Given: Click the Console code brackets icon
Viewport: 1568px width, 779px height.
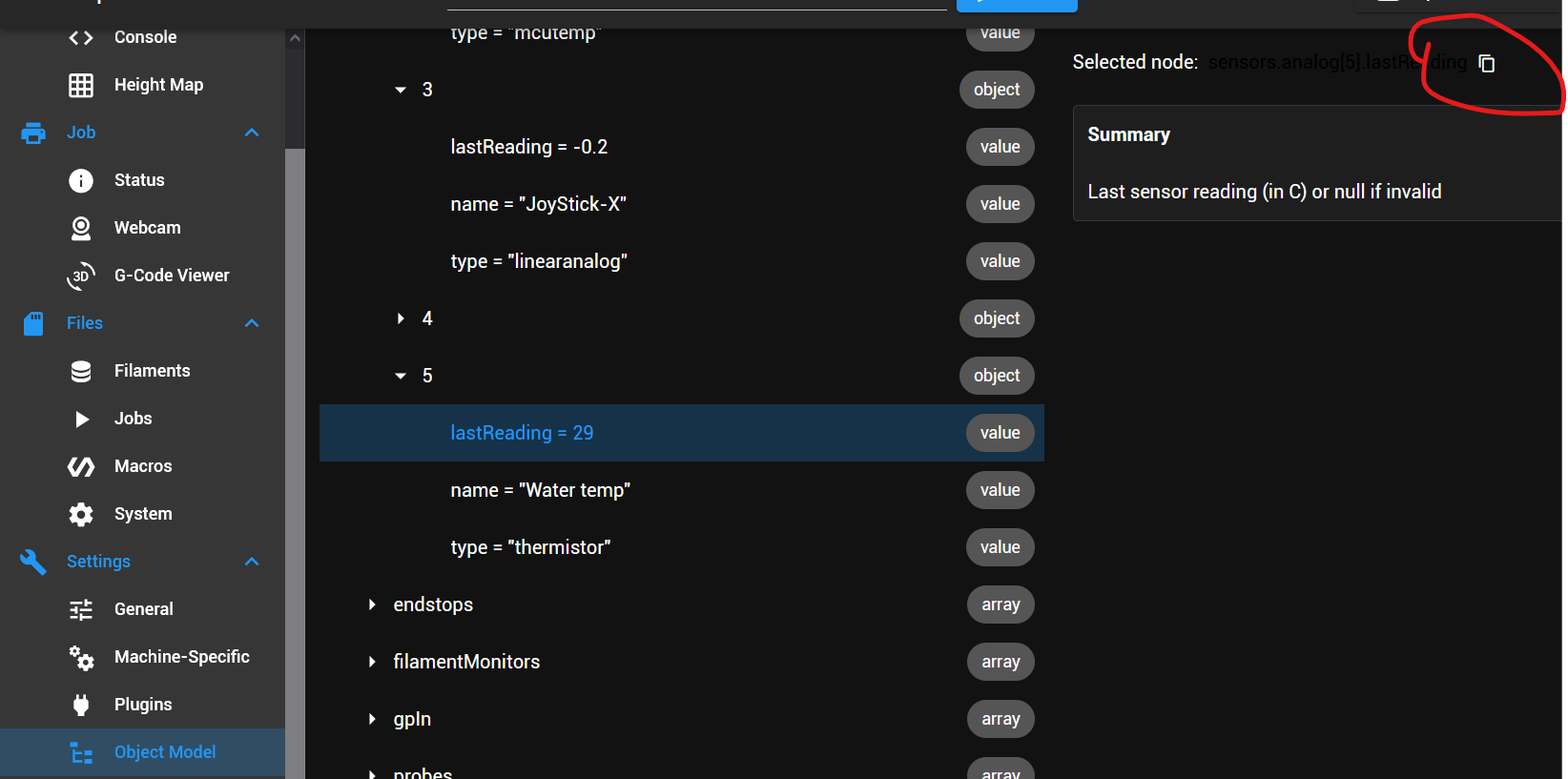Looking at the screenshot, I should coord(81,37).
